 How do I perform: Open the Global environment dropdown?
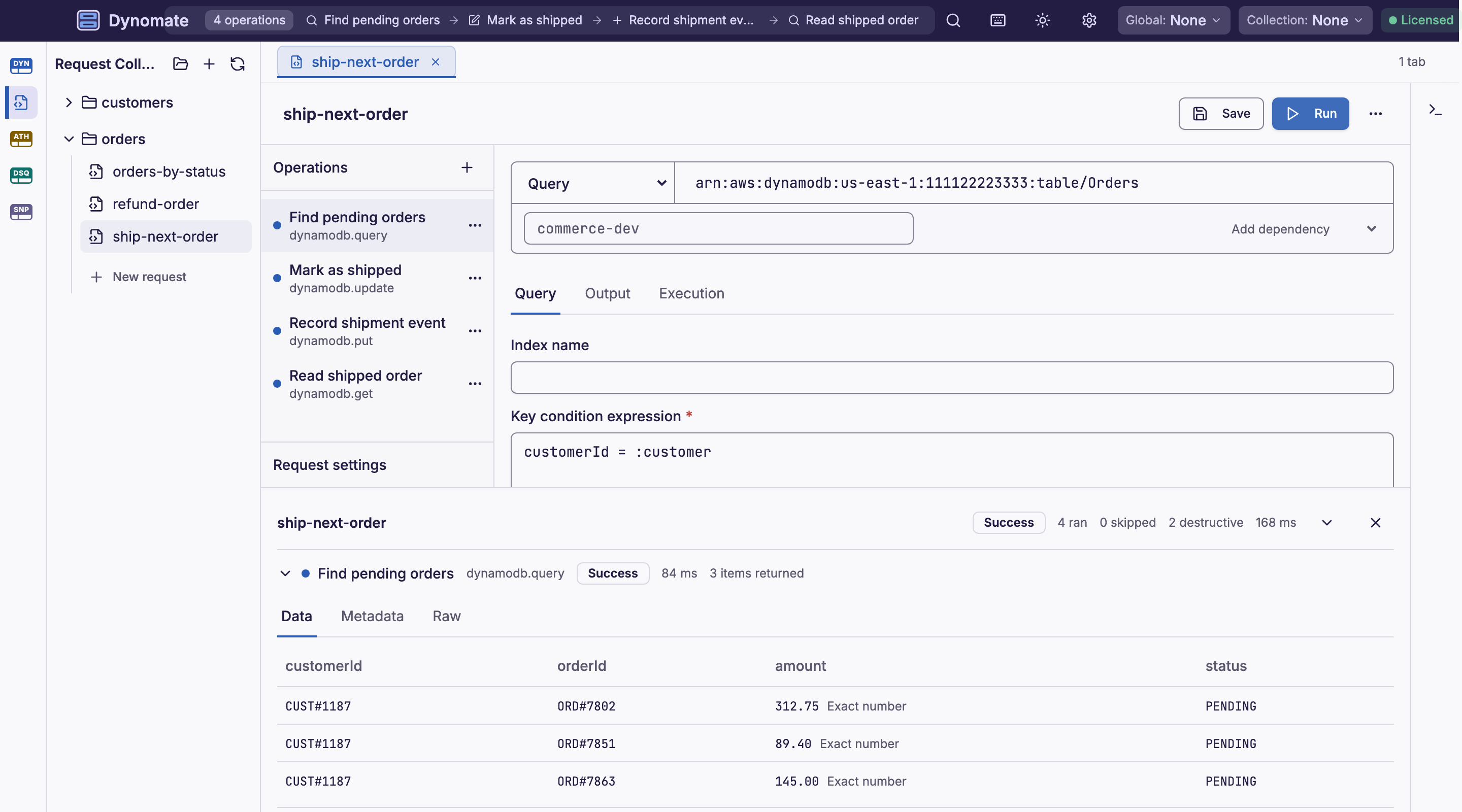pos(1173,20)
